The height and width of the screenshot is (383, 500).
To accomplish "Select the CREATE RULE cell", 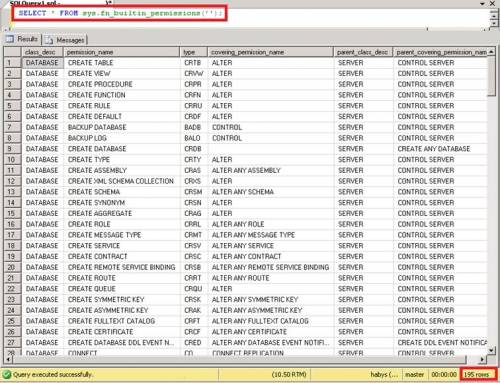I will tap(122, 106).
